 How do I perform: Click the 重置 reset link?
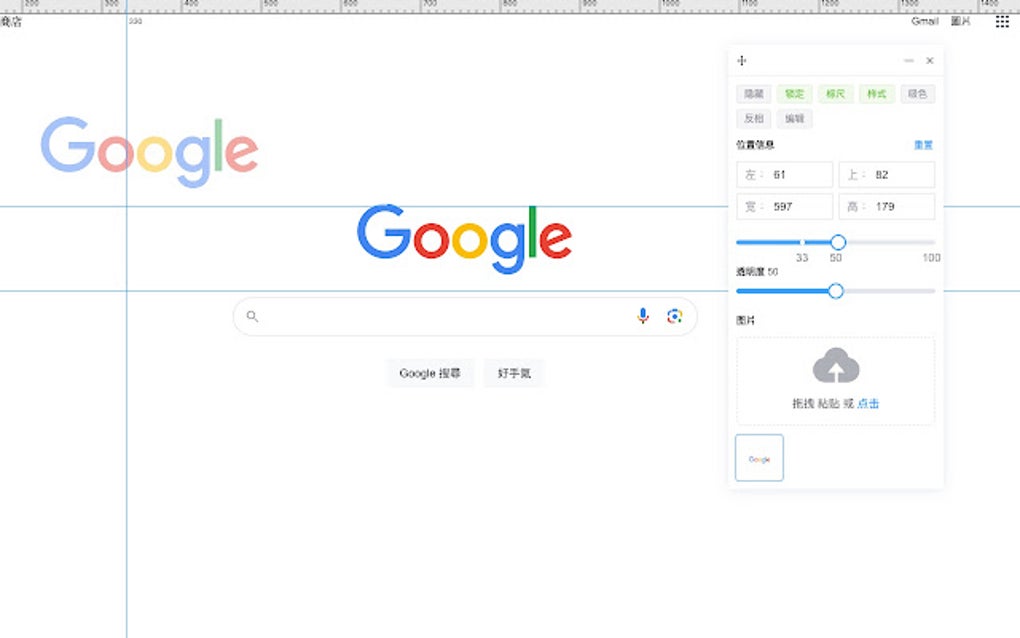coord(923,144)
